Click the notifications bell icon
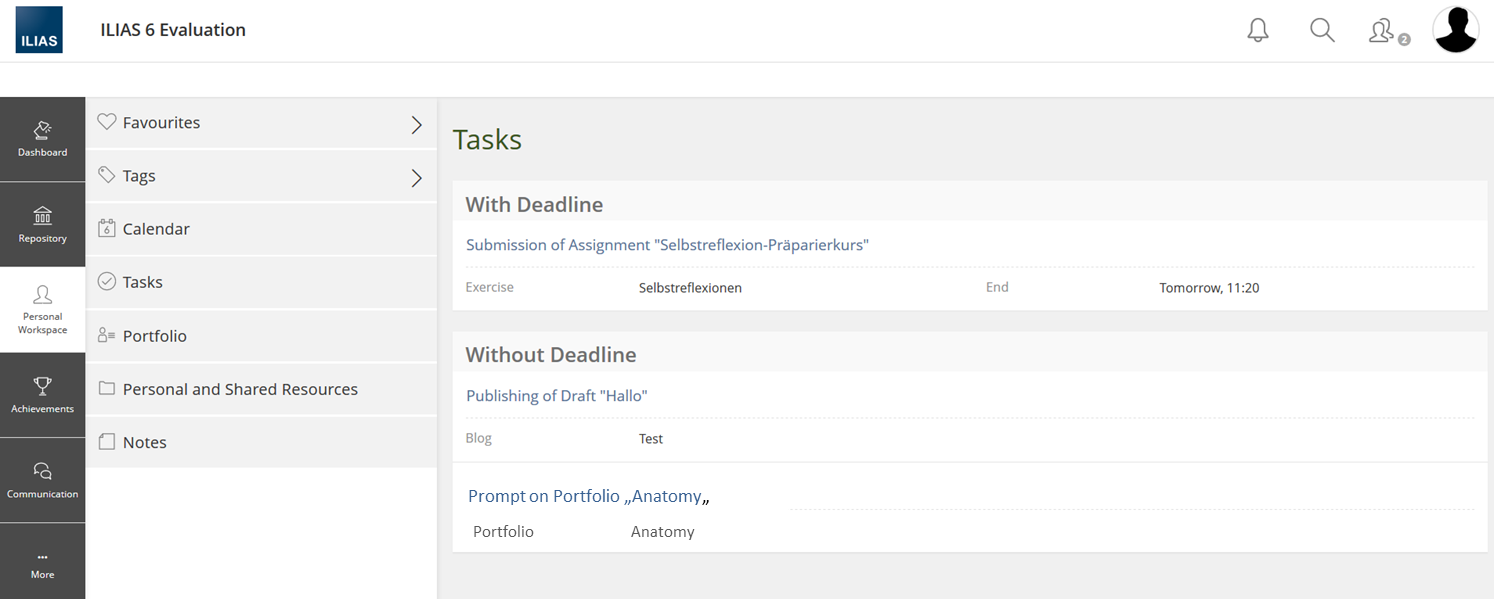Image resolution: width=1494 pixels, height=599 pixels. [x=1258, y=31]
